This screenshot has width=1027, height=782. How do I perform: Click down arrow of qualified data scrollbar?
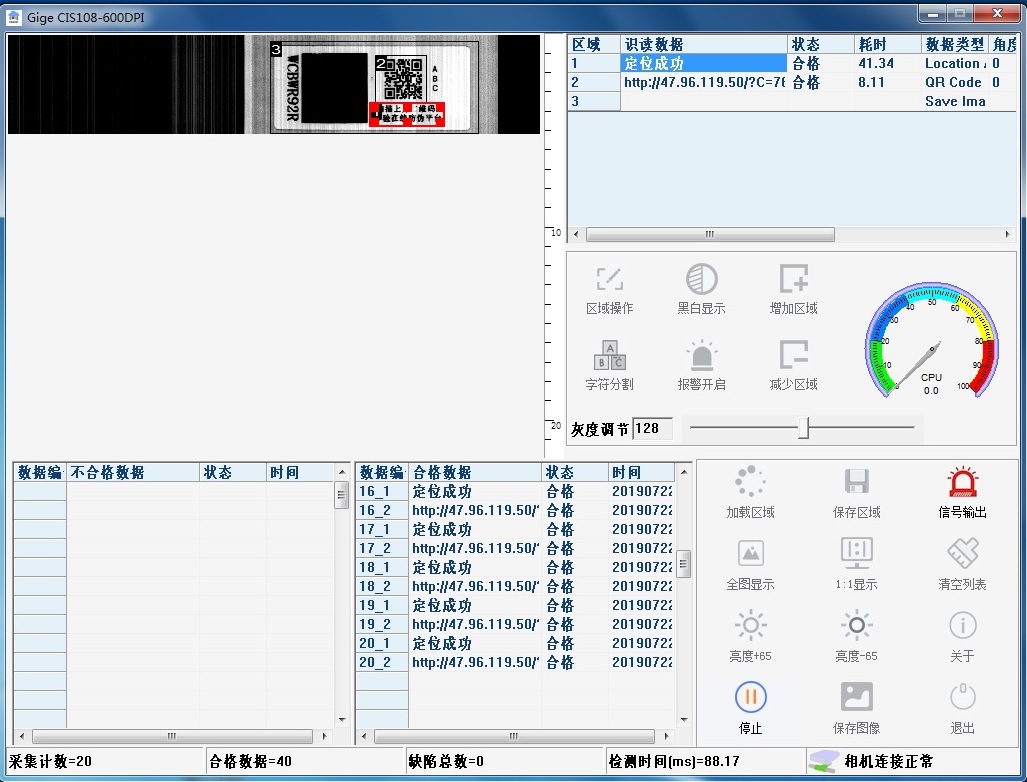684,718
